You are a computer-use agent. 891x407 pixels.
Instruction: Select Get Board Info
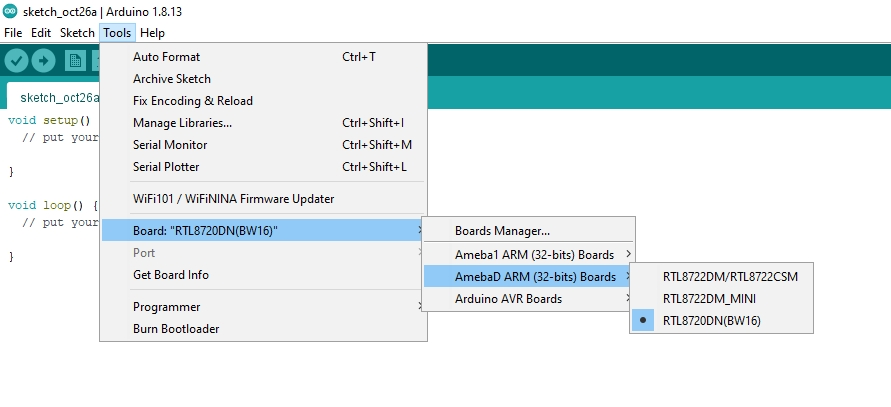(x=264, y=275)
